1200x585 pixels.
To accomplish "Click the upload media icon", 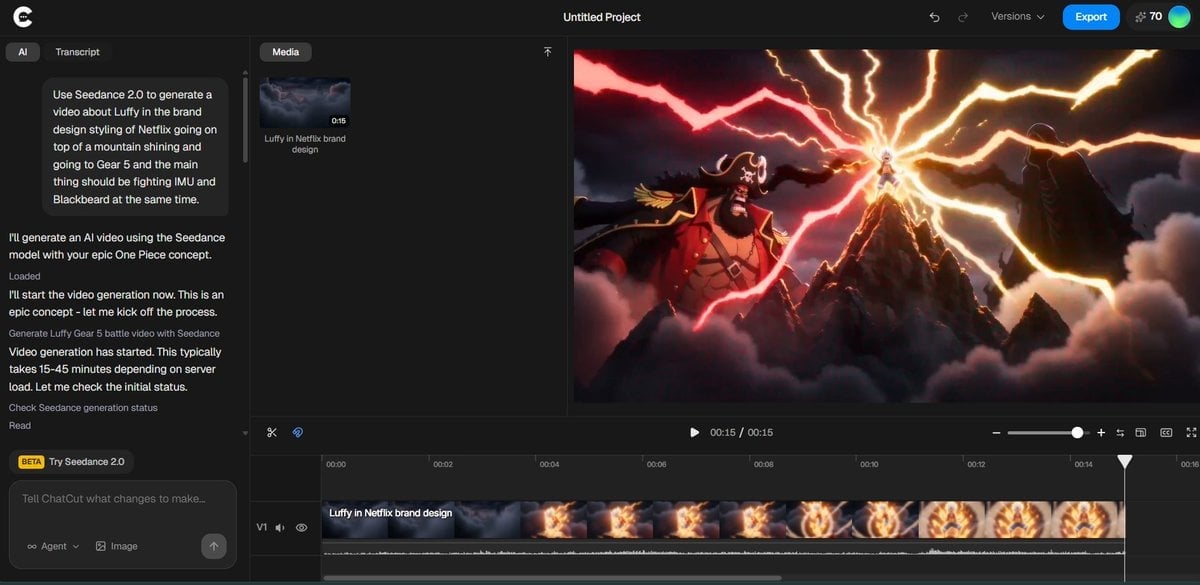I will [x=547, y=52].
